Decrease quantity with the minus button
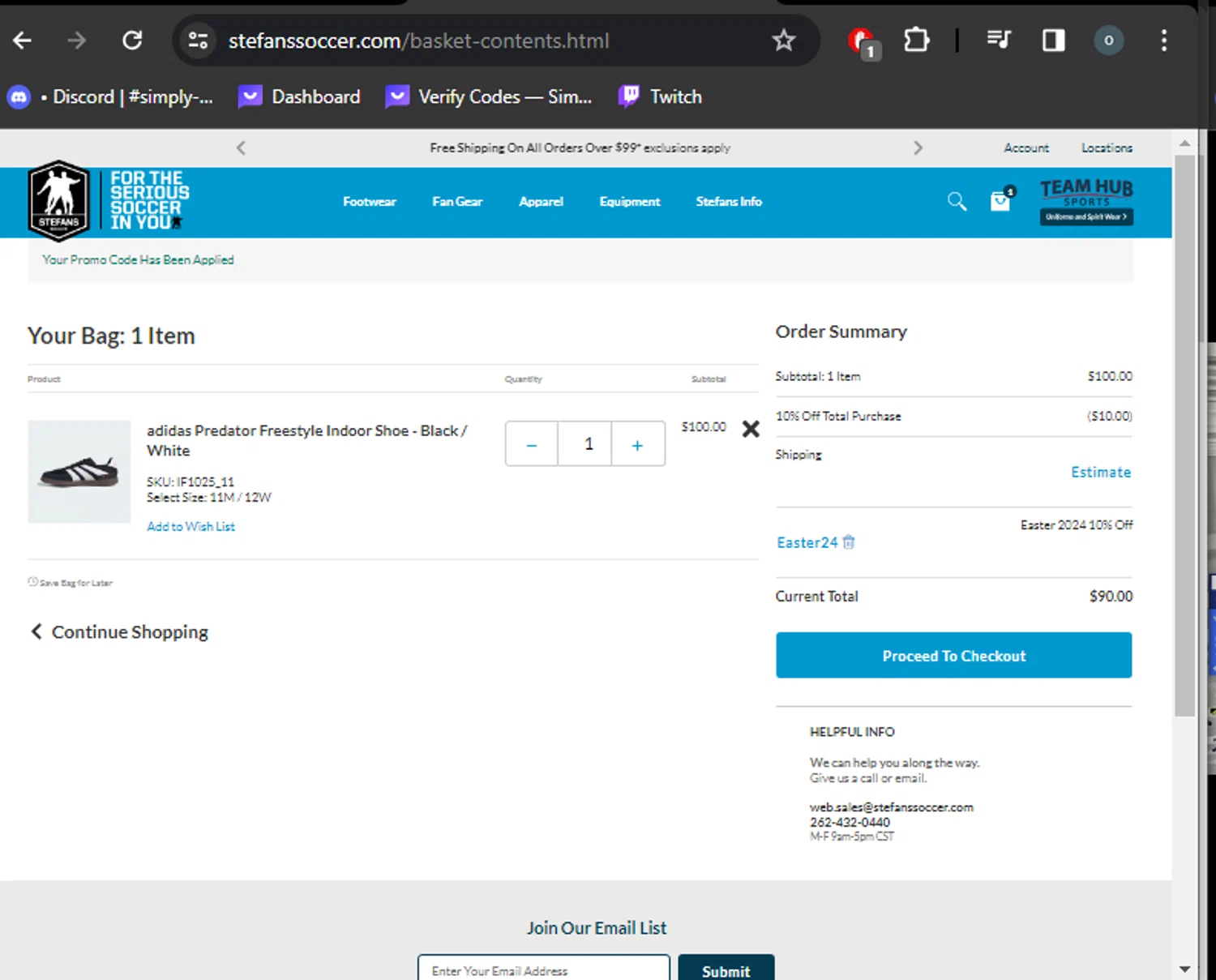1216x980 pixels. (532, 444)
